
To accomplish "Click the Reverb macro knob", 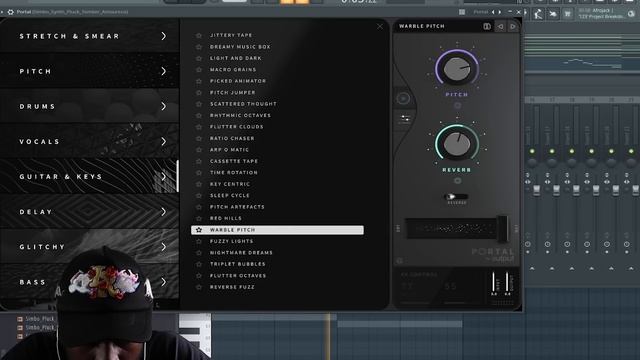I will click(x=457, y=144).
